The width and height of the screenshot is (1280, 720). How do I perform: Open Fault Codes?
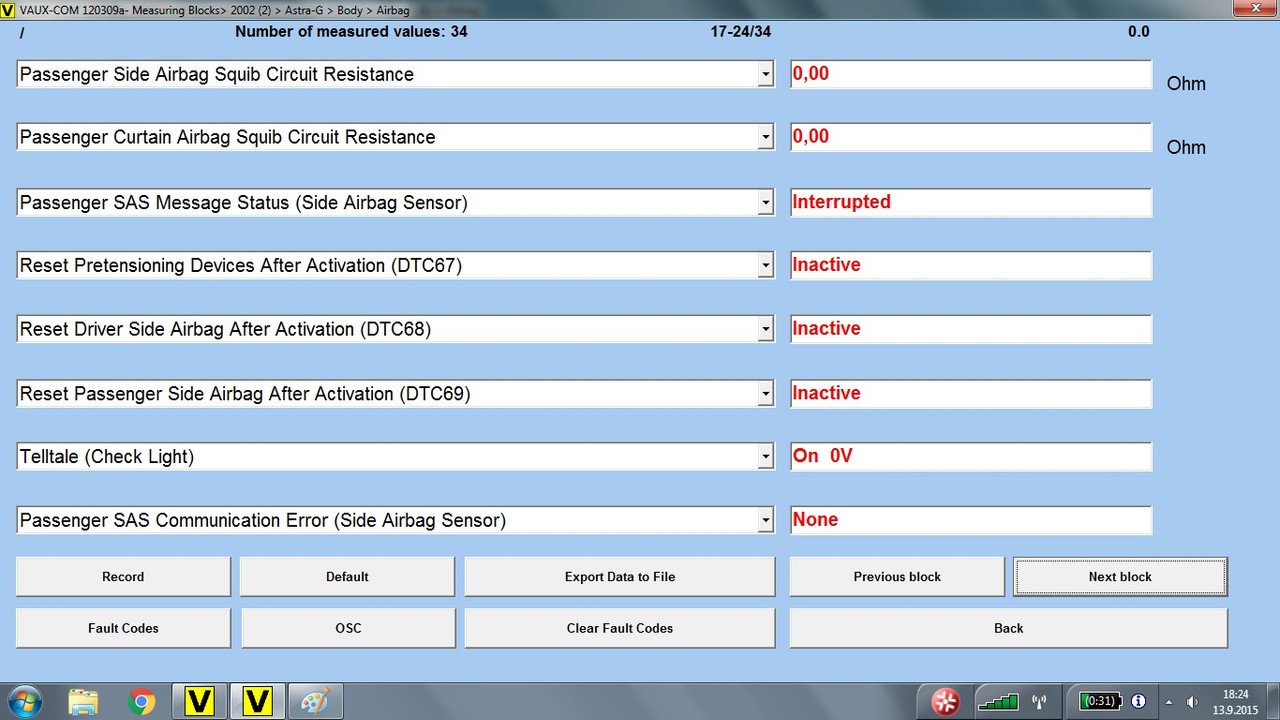tap(123, 628)
